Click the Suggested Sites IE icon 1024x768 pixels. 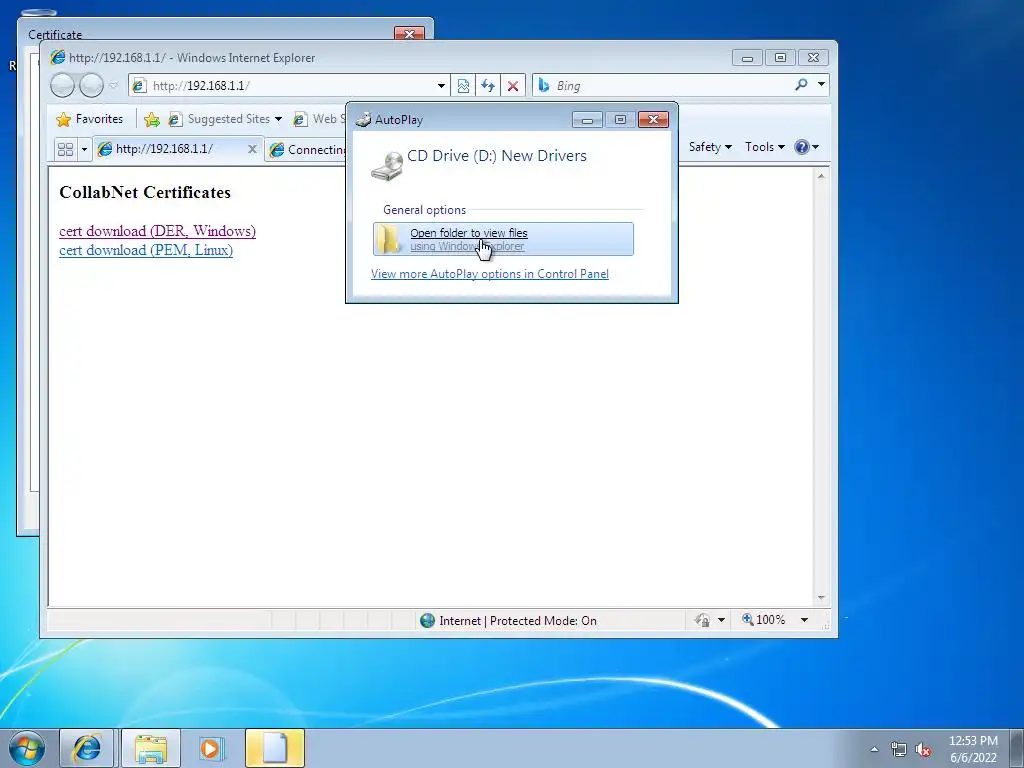[175, 119]
